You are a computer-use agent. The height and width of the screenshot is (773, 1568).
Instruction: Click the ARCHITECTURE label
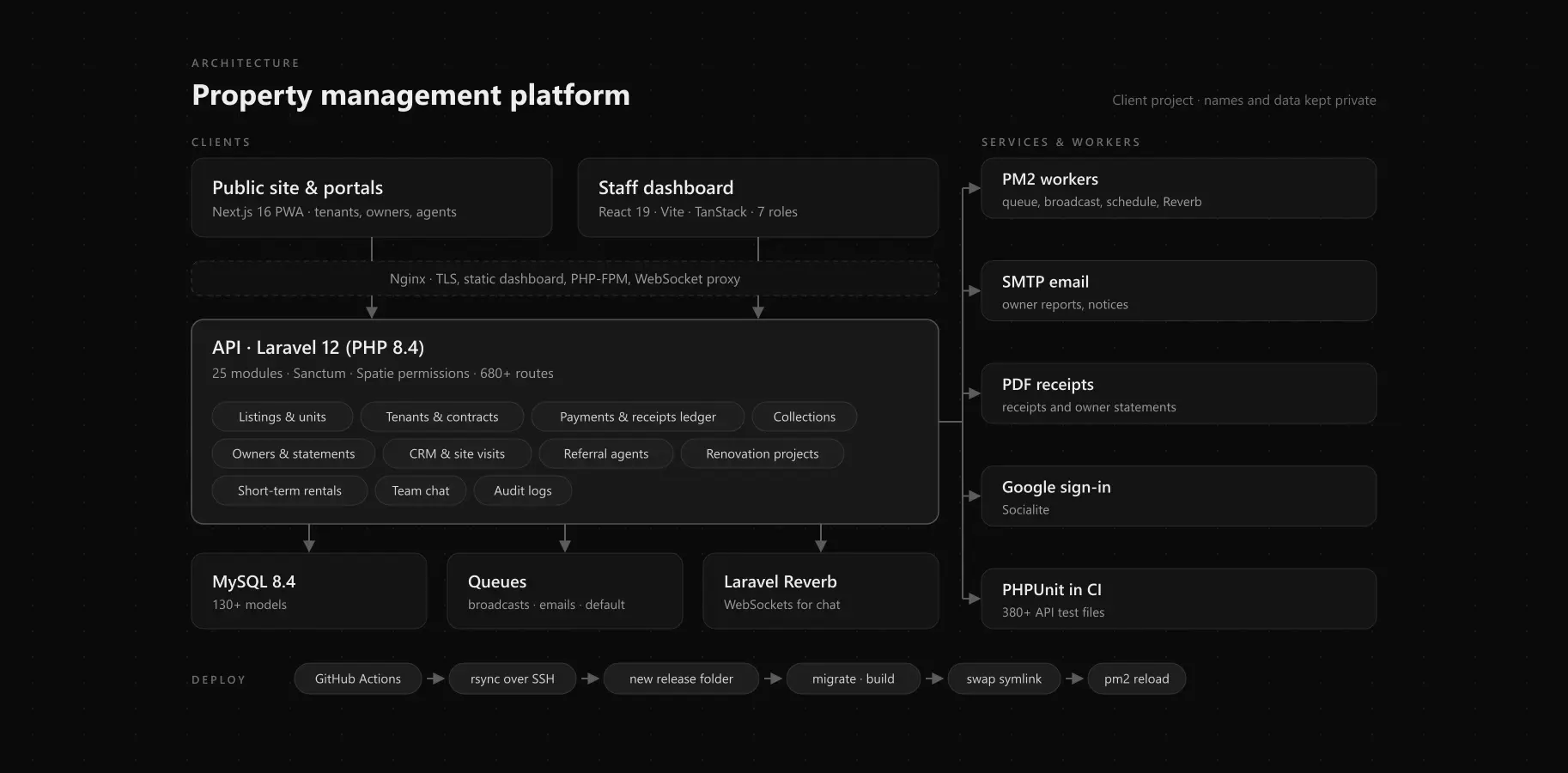point(246,64)
